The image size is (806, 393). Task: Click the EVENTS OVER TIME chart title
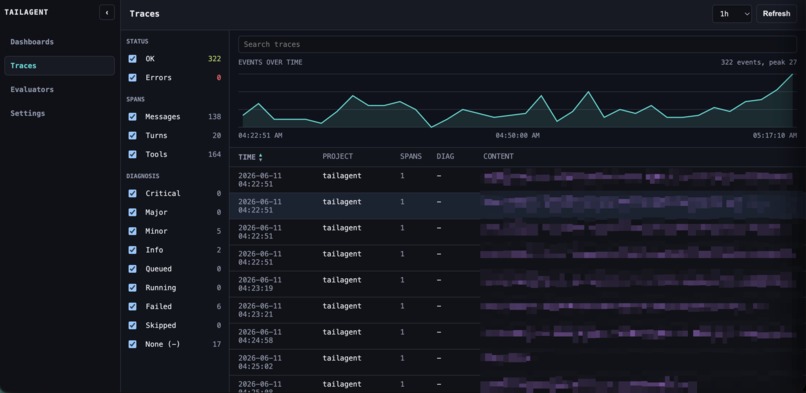(270, 62)
